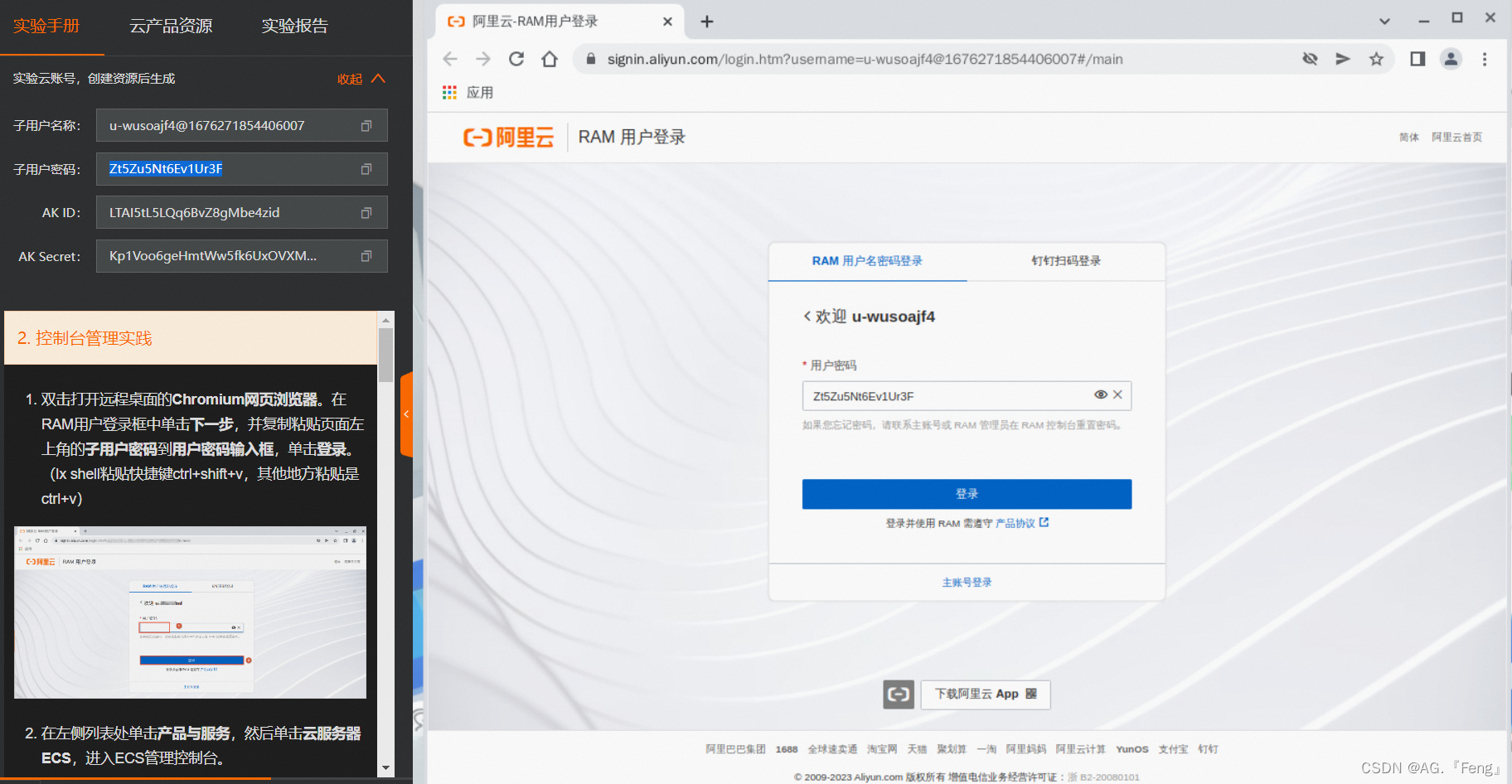Open 阿里巴巴集团 footer link
Screen dimensions: 1512x784
coord(735,749)
